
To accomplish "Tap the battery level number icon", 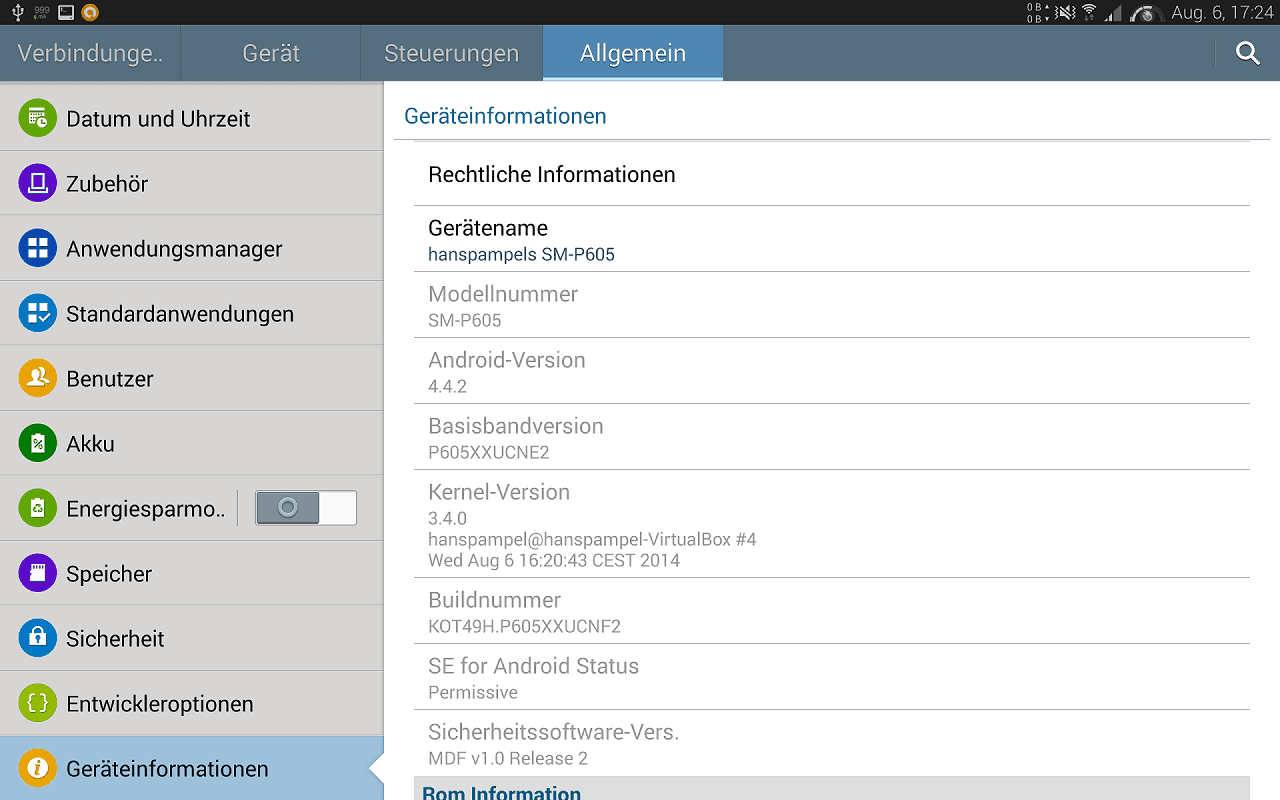I will coord(41,12).
